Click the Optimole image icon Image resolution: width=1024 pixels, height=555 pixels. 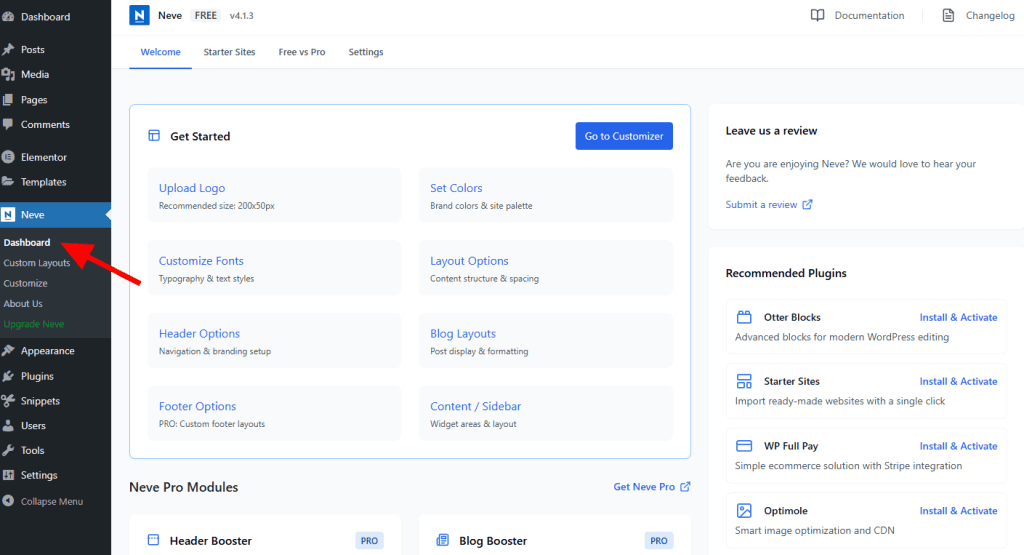[x=744, y=511]
